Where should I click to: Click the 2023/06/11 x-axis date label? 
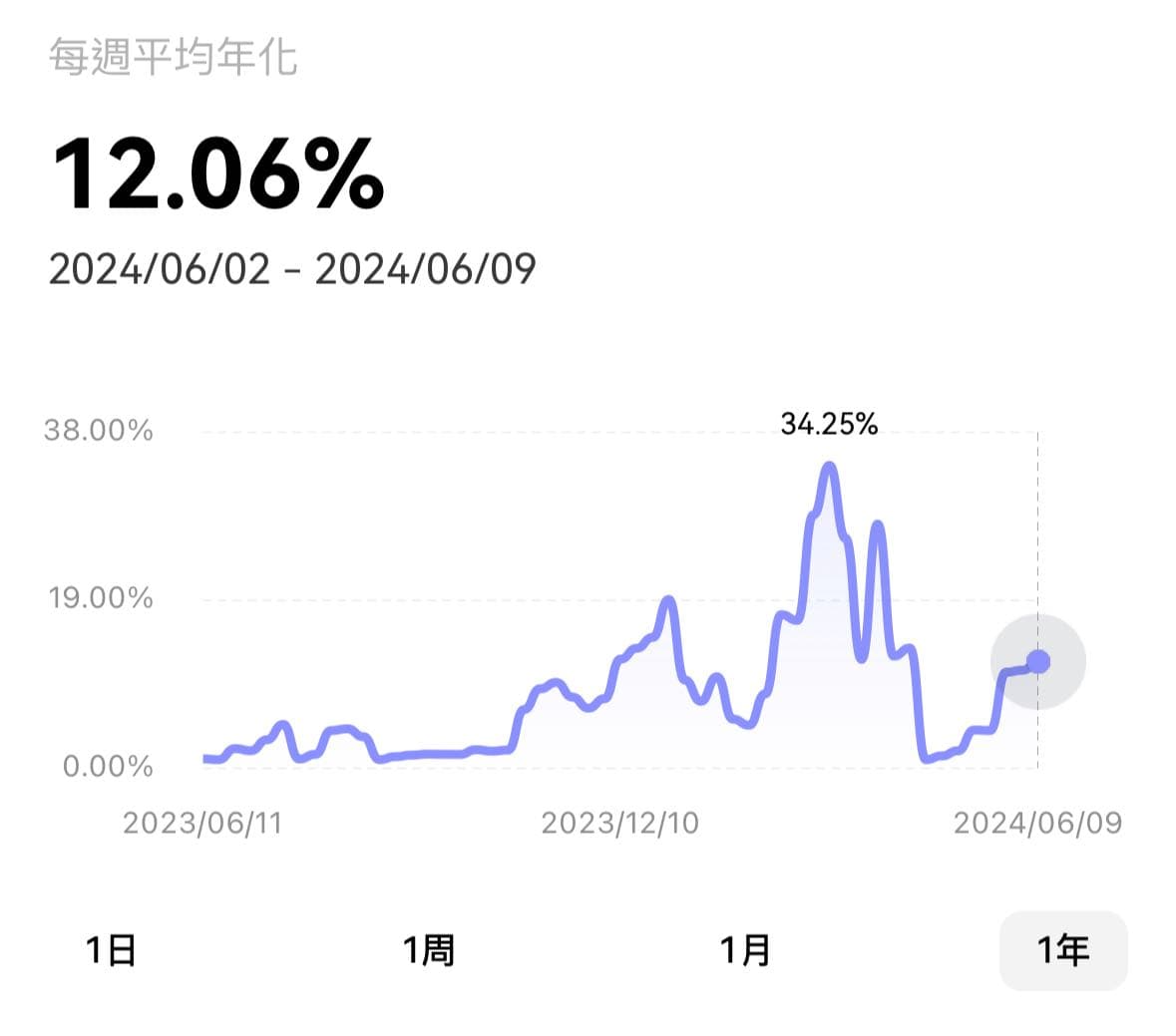click(x=202, y=823)
